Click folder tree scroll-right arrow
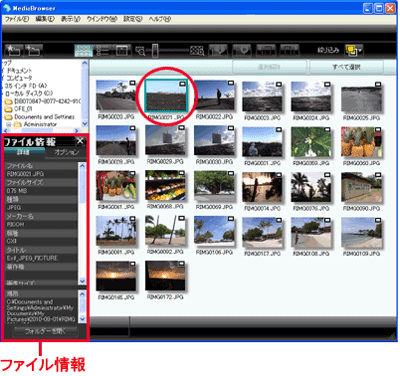 click(x=77, y=131)
